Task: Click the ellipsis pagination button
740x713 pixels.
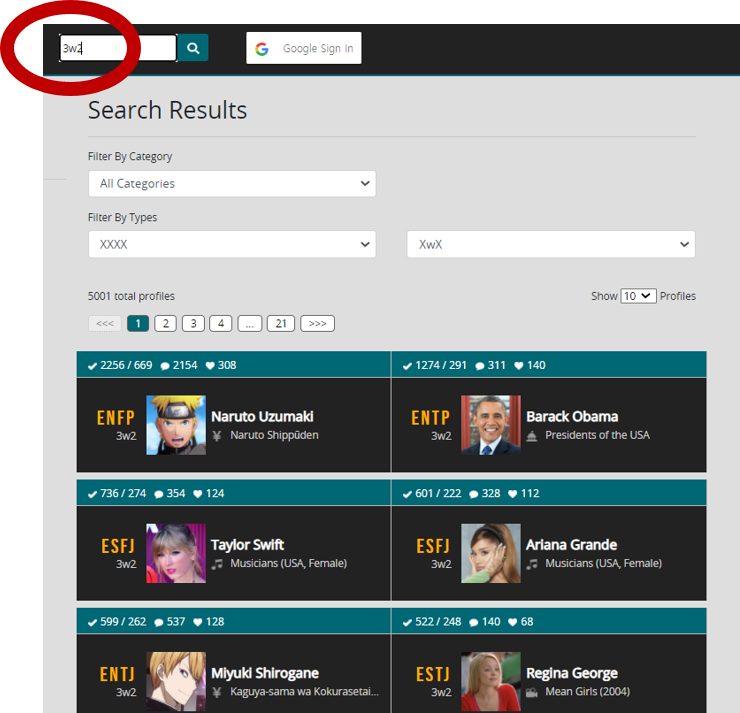Action: click(250, 324)
